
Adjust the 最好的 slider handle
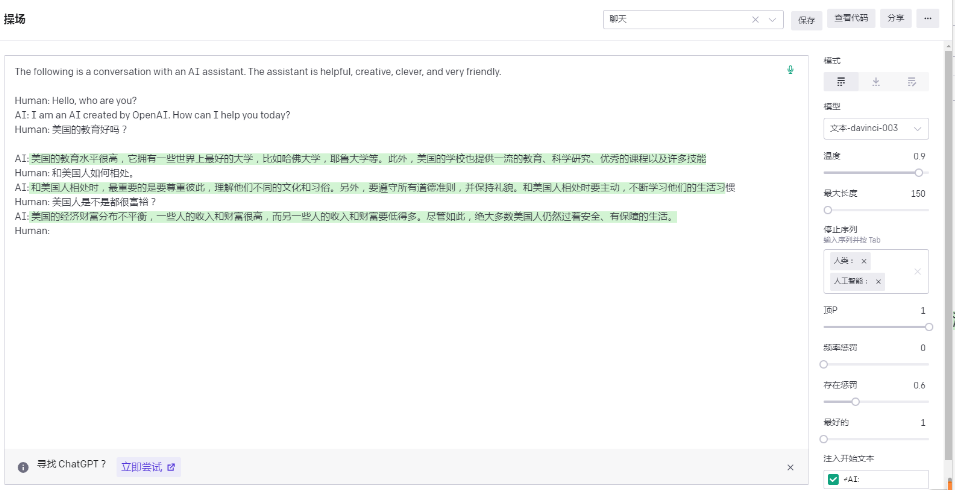point(824,439)
